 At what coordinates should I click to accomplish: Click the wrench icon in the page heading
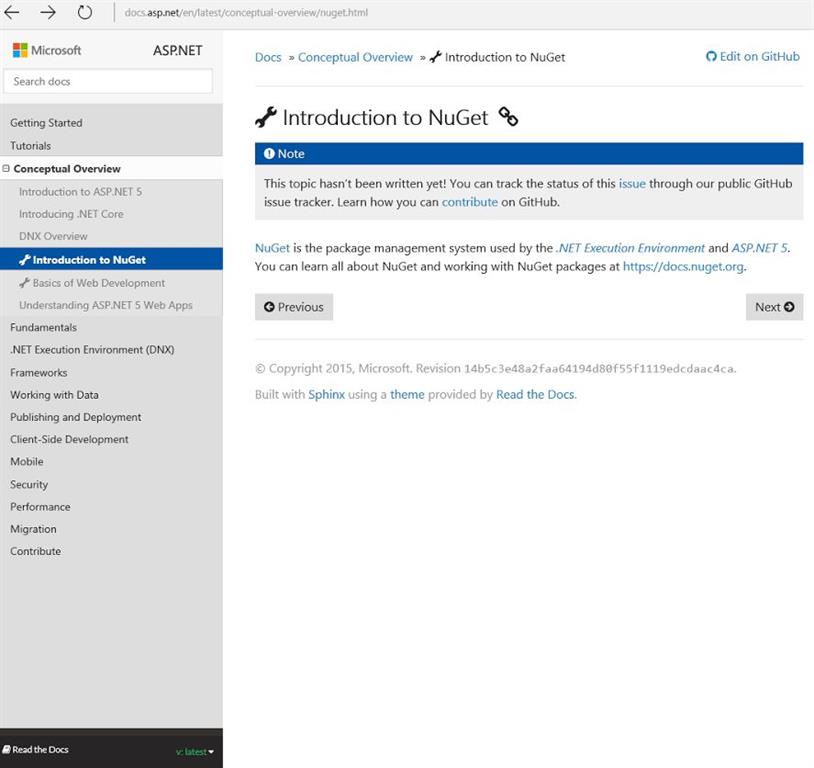tap(266, 117)
